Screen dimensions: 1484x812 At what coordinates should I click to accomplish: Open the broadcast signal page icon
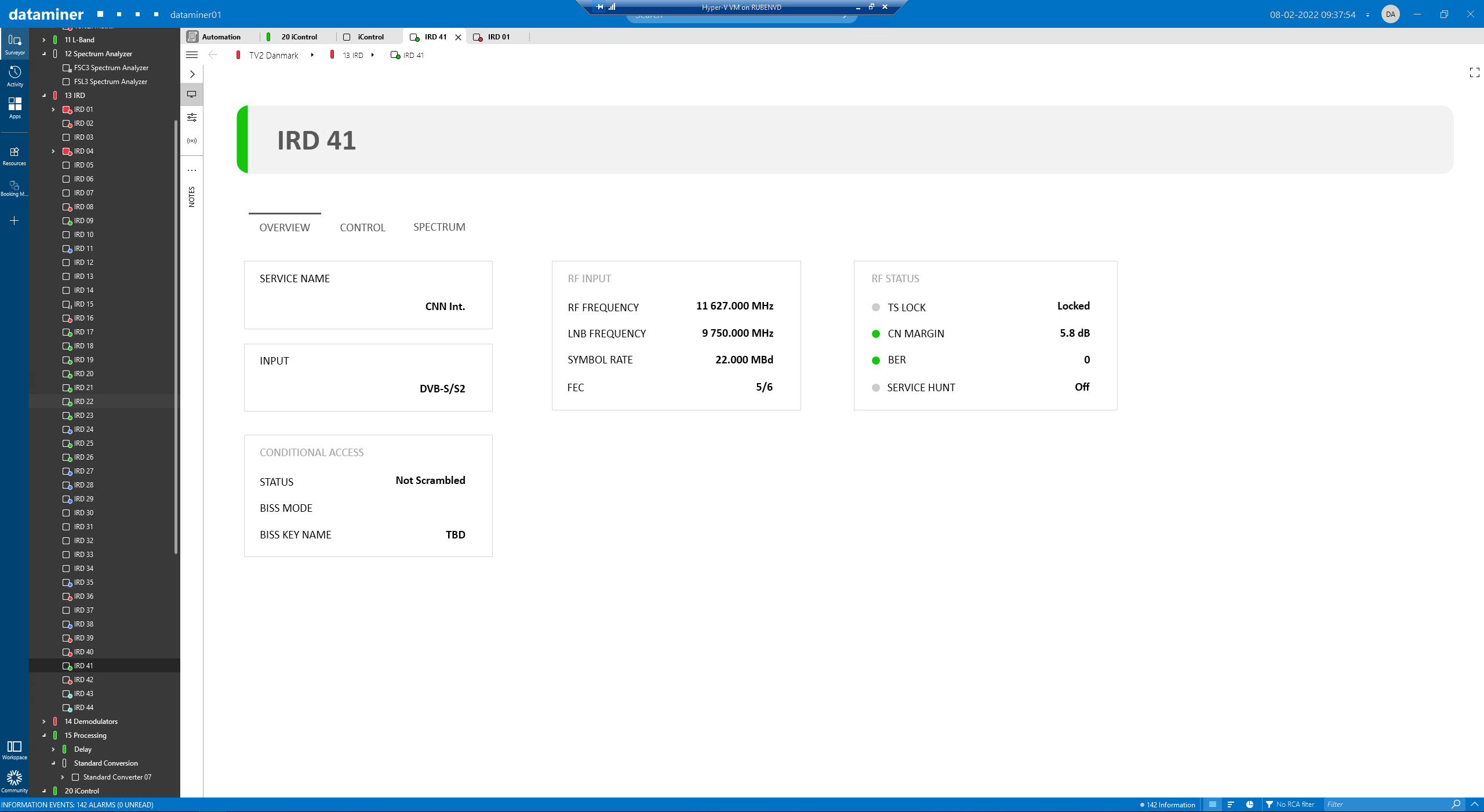[192, 141]
